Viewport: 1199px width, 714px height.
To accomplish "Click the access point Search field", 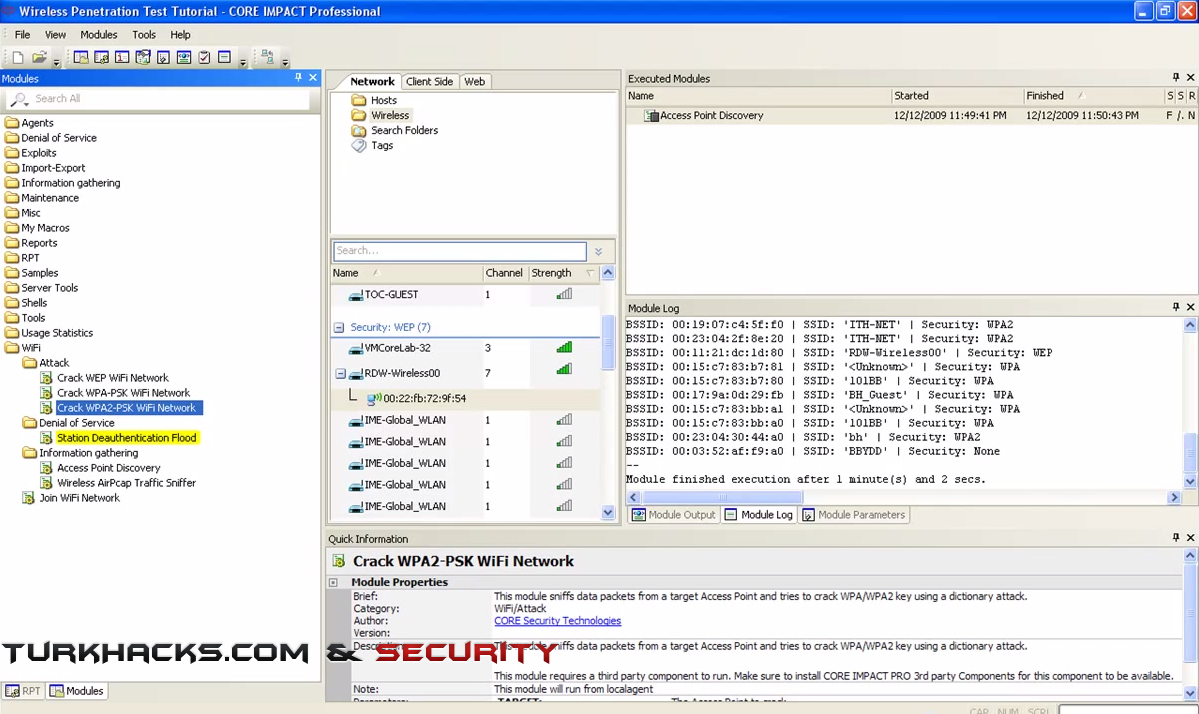I will point(460,251).
